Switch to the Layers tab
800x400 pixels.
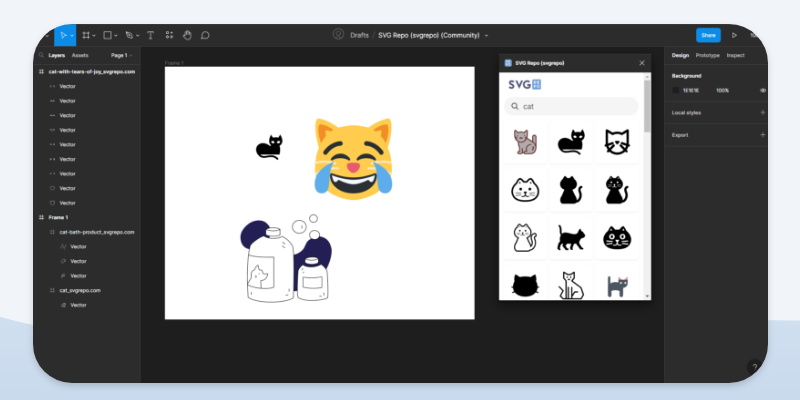click(57, 55)
